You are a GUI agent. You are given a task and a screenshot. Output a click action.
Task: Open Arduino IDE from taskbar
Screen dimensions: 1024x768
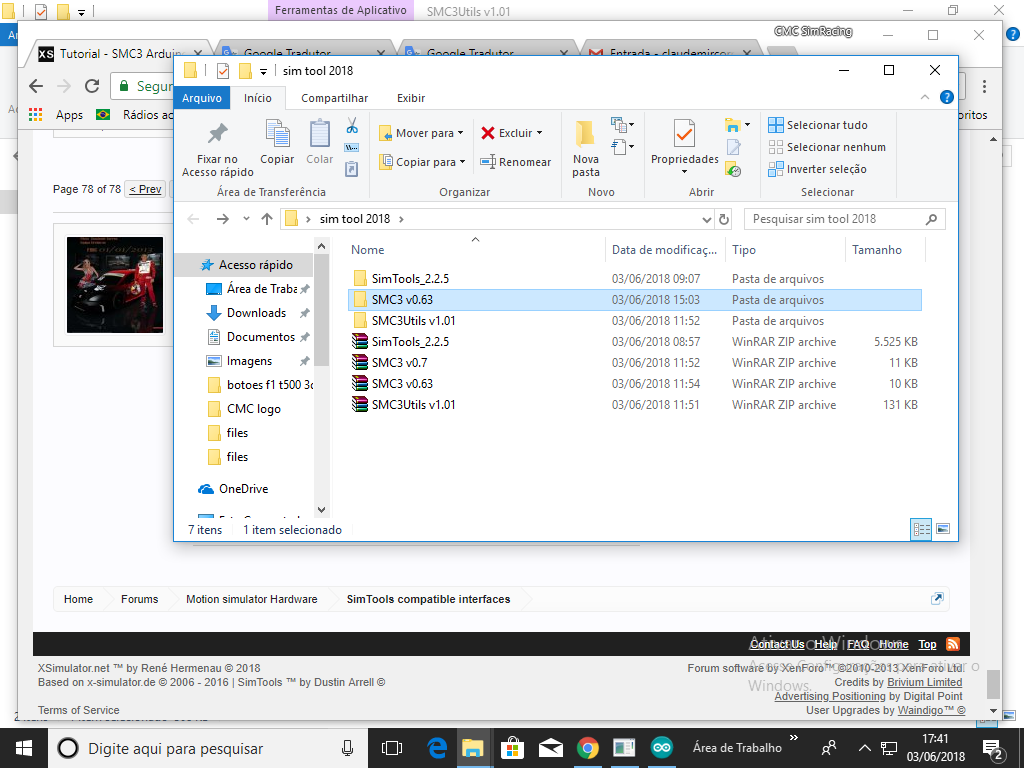tap(662, 748)
